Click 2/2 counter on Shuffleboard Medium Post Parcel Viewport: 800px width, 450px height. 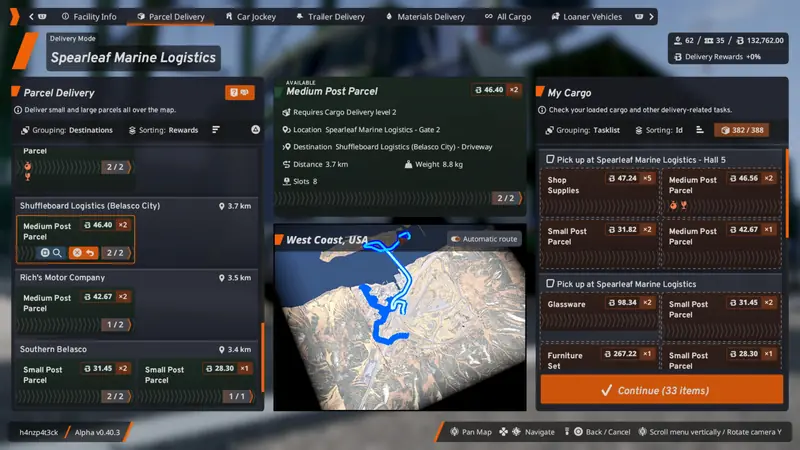click(x=115, y=253)
